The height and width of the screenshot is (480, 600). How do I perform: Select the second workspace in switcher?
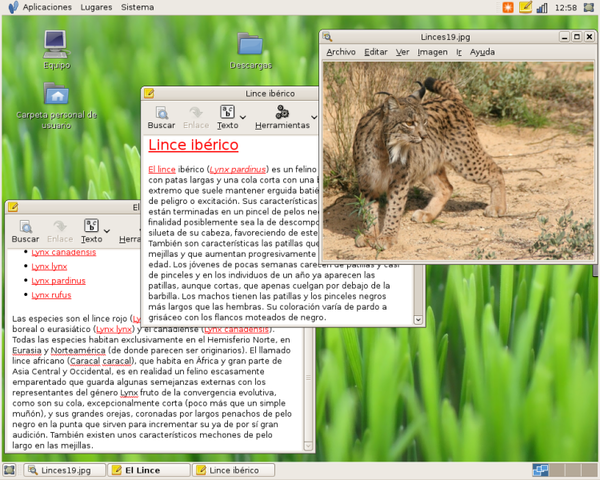click(x=557, y=470)
